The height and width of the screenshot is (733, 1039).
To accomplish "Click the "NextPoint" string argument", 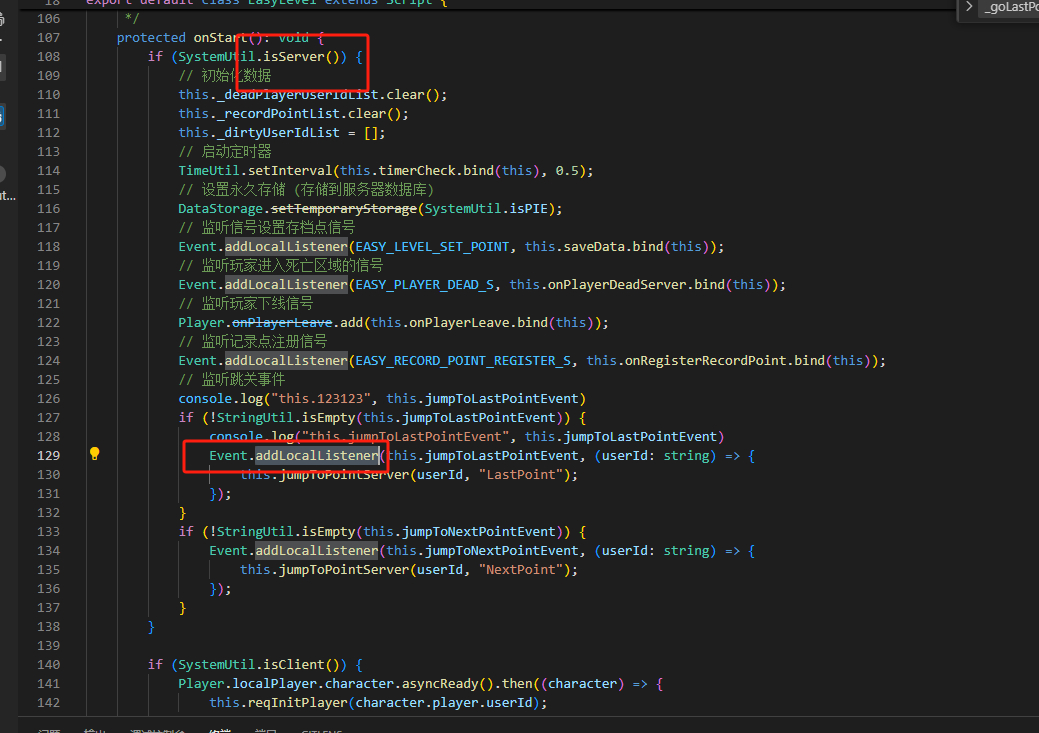I will click(x=521, y=570).
